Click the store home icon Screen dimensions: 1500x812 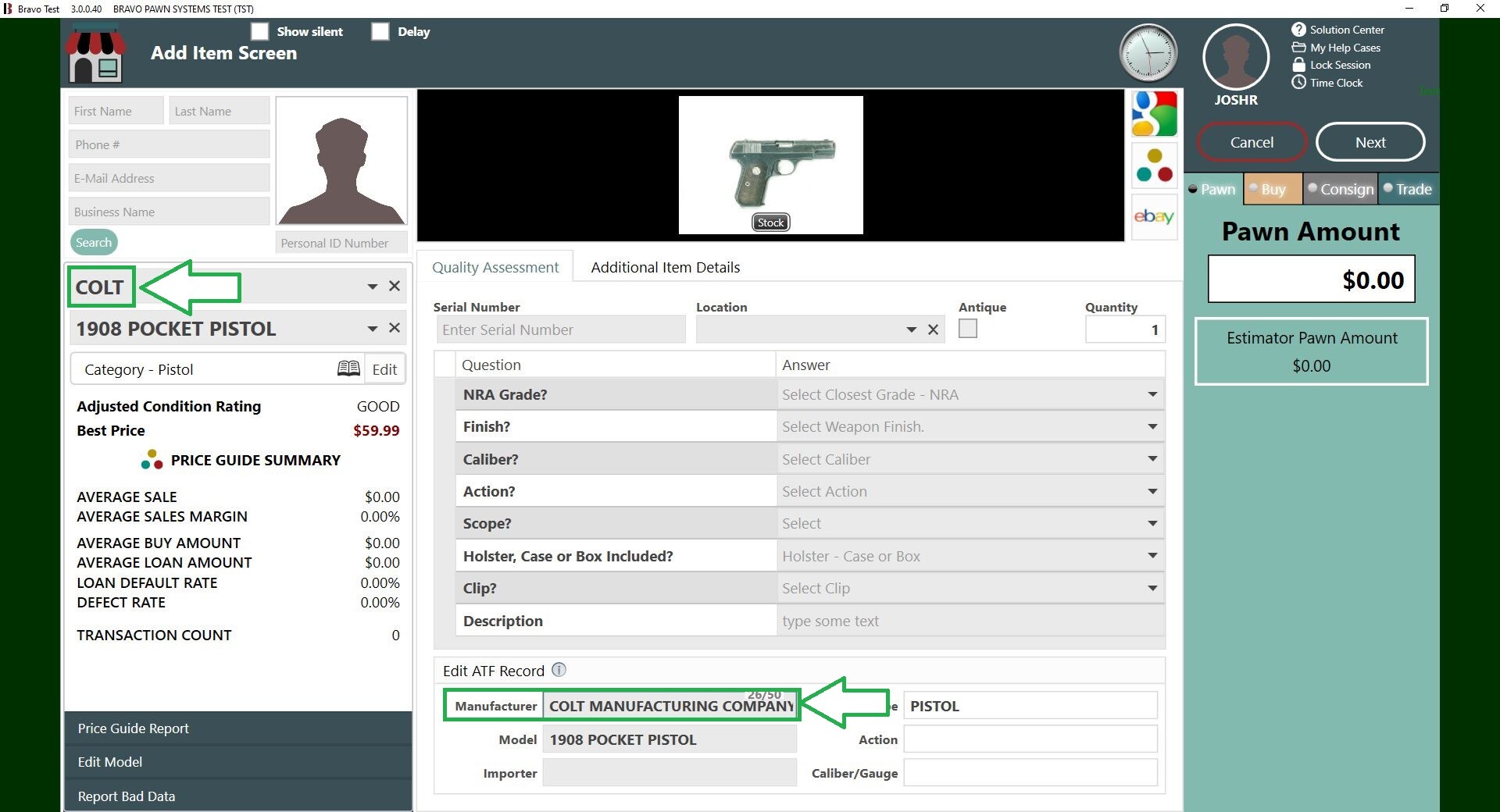pos(95,53)
